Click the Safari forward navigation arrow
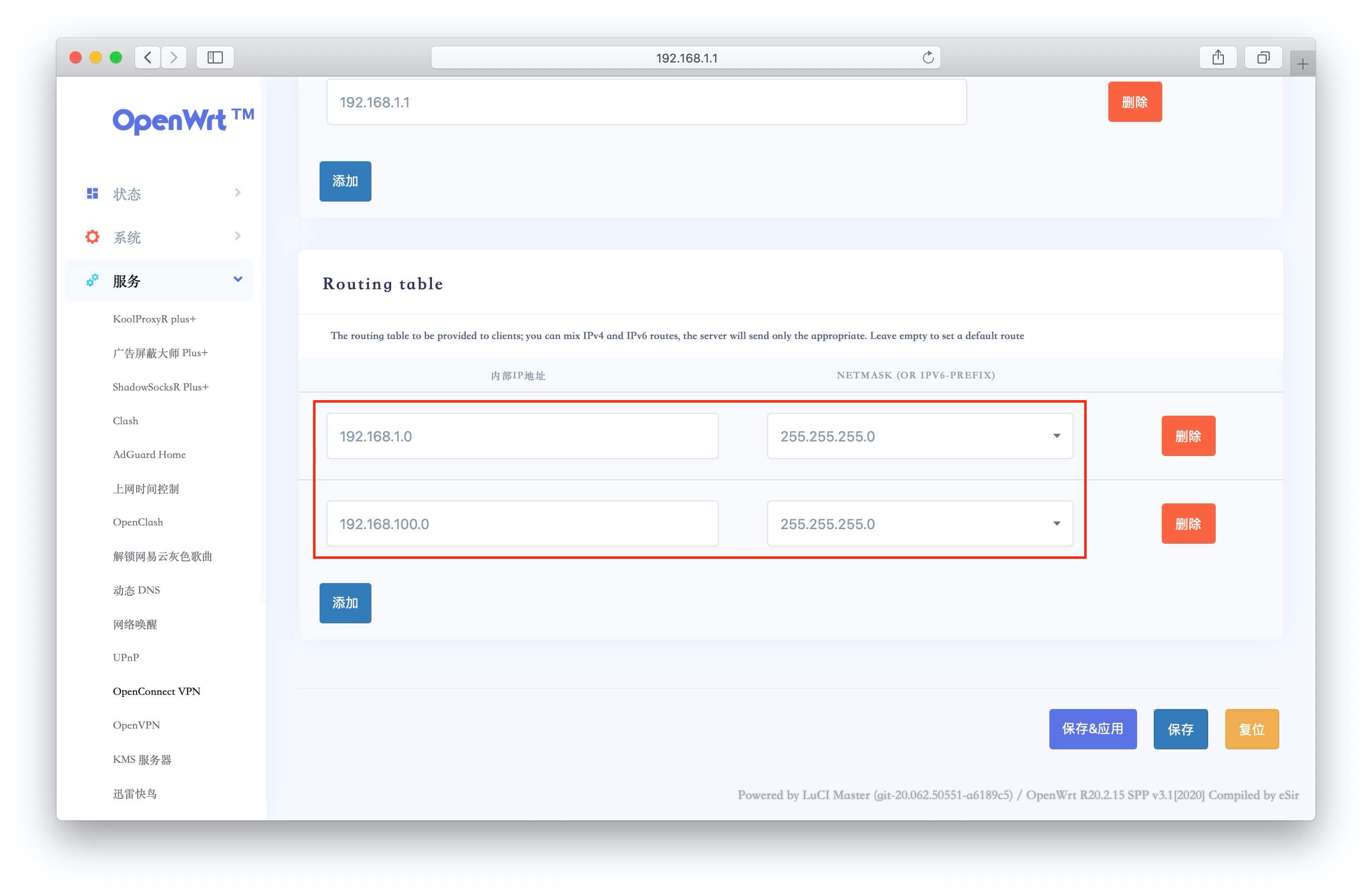This screenshot has width=1372, height=895. (x=173, y=57)
